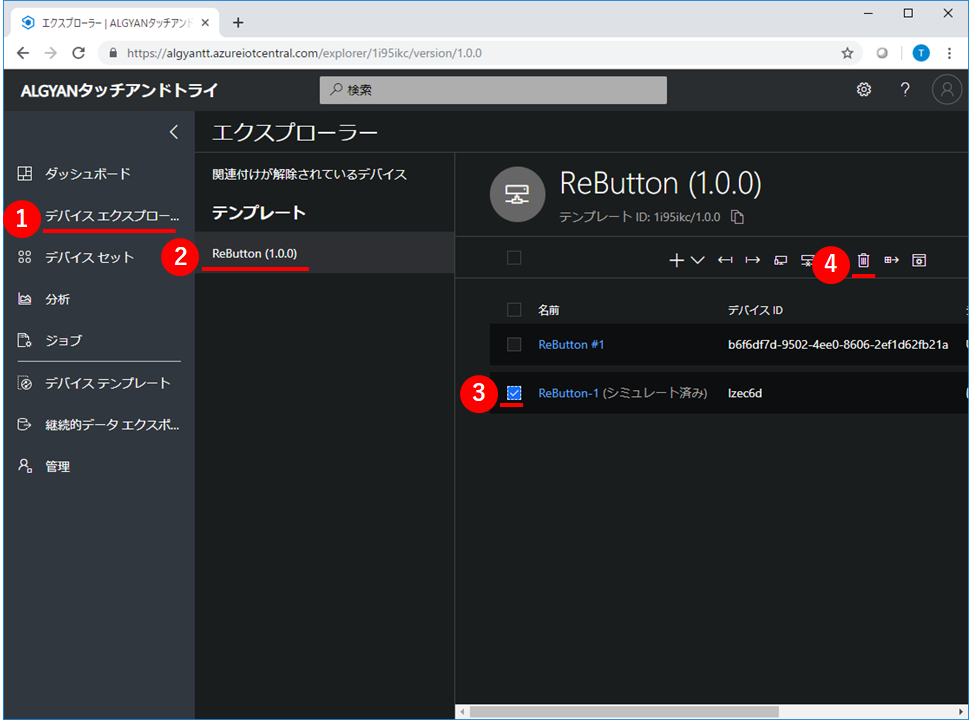Close the エクスプローラー browser tab

tap(205, 23)
